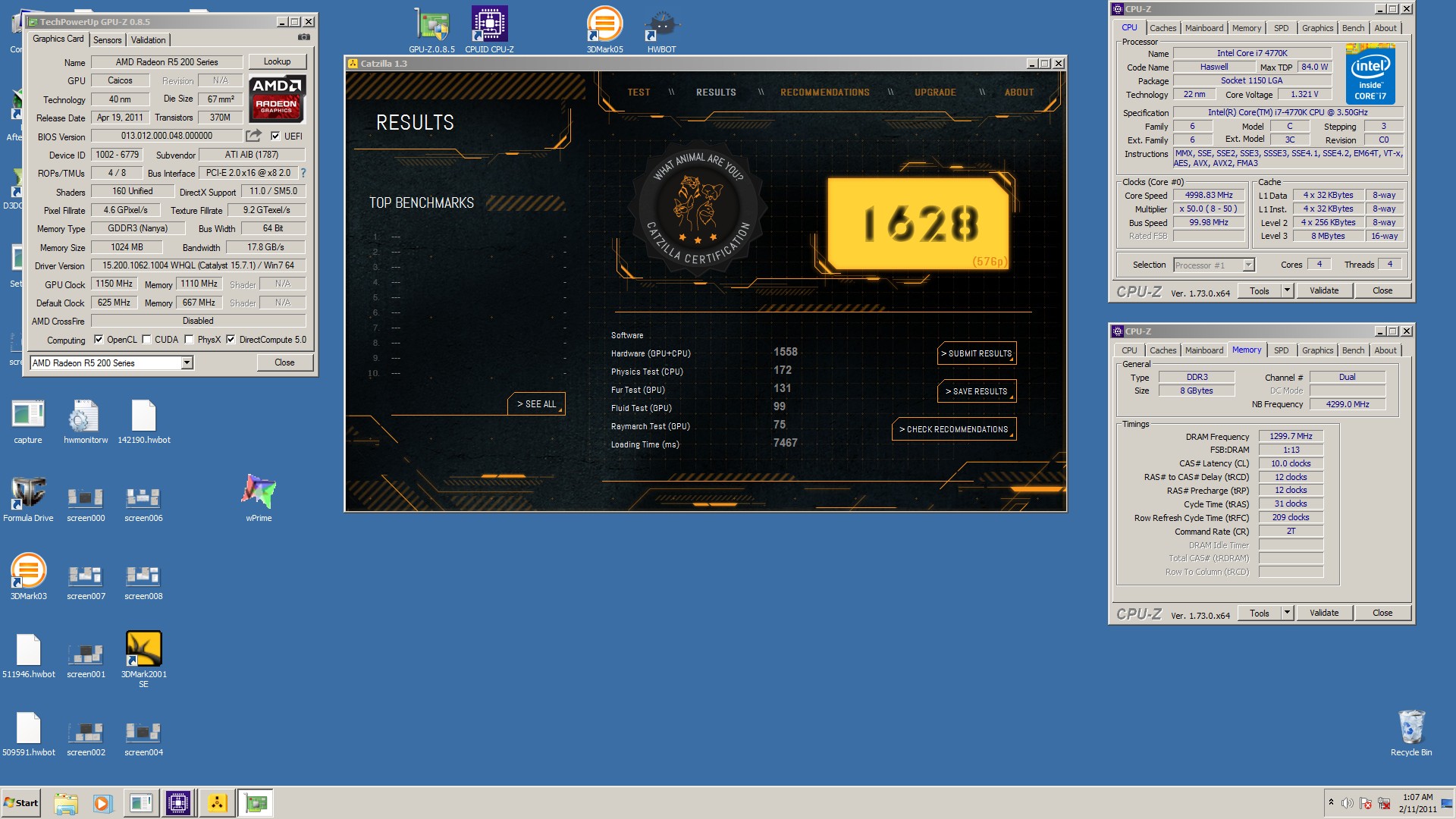
Task: Launch the HWBOT desktop icon
Action: 661,30
